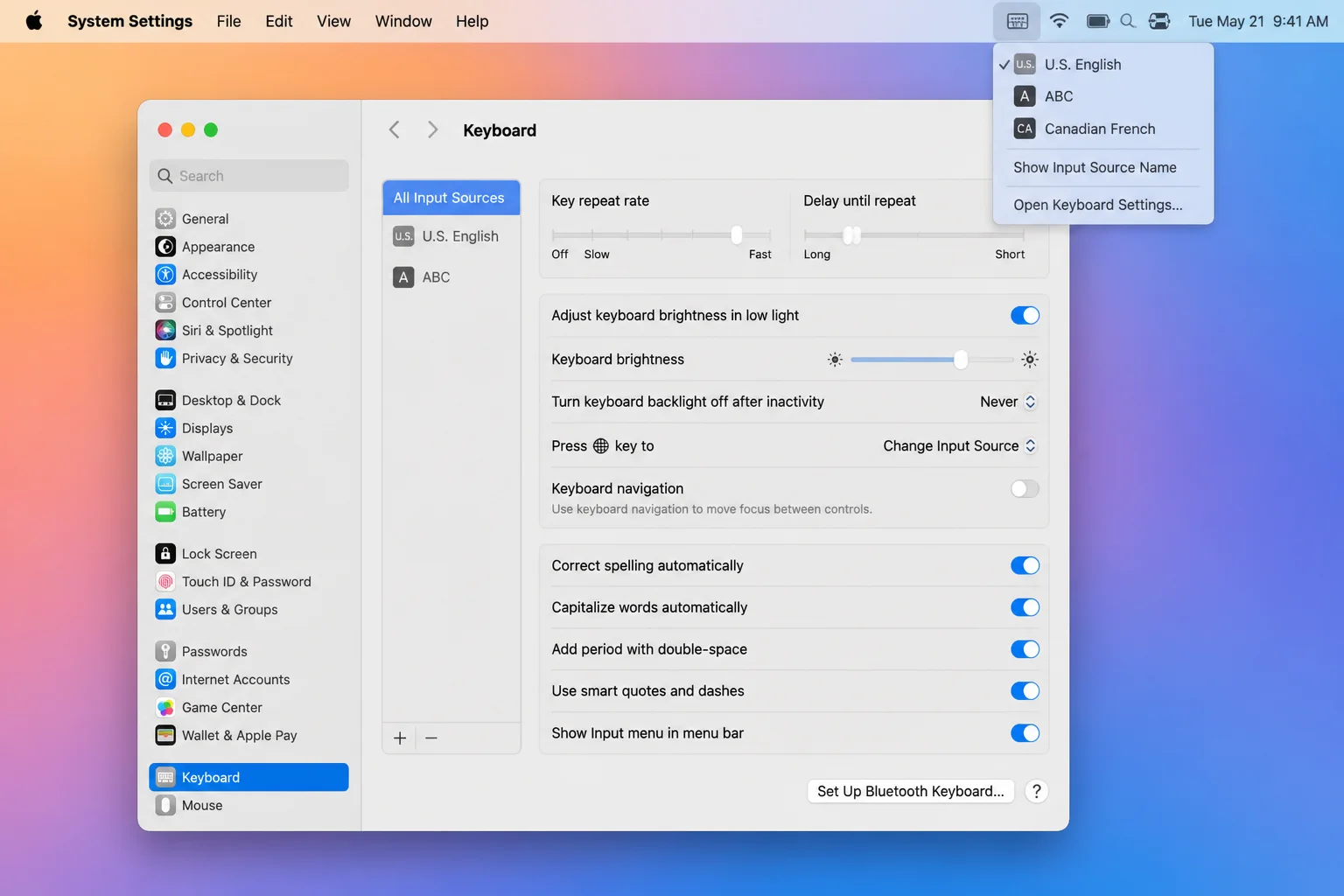This screenshot has height=896, width=1344.
Task: Open the Edit menu
Action: 279,21
